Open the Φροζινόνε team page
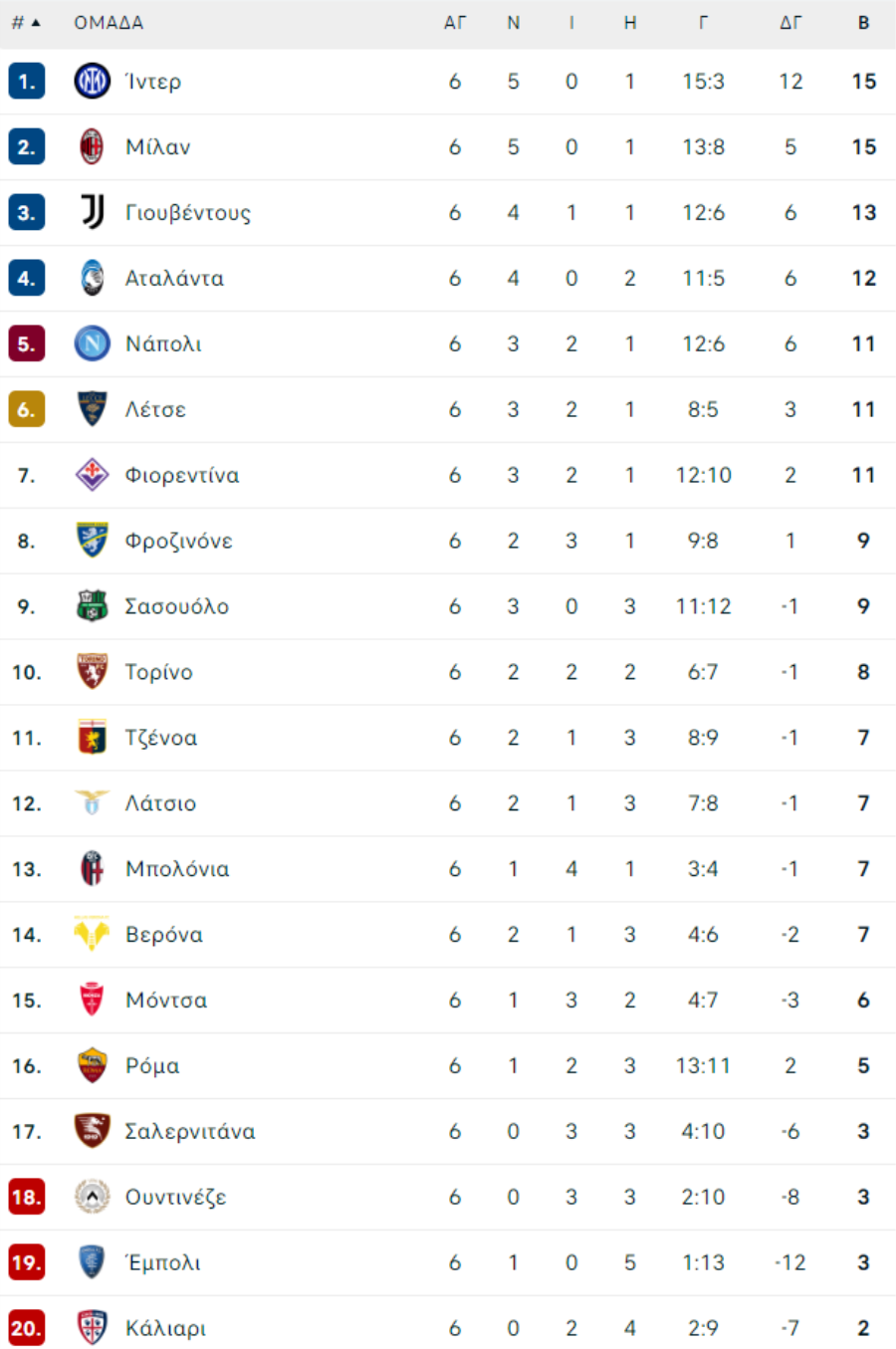This screenshot has height=1349, width=896. click(x=179, y=541)
